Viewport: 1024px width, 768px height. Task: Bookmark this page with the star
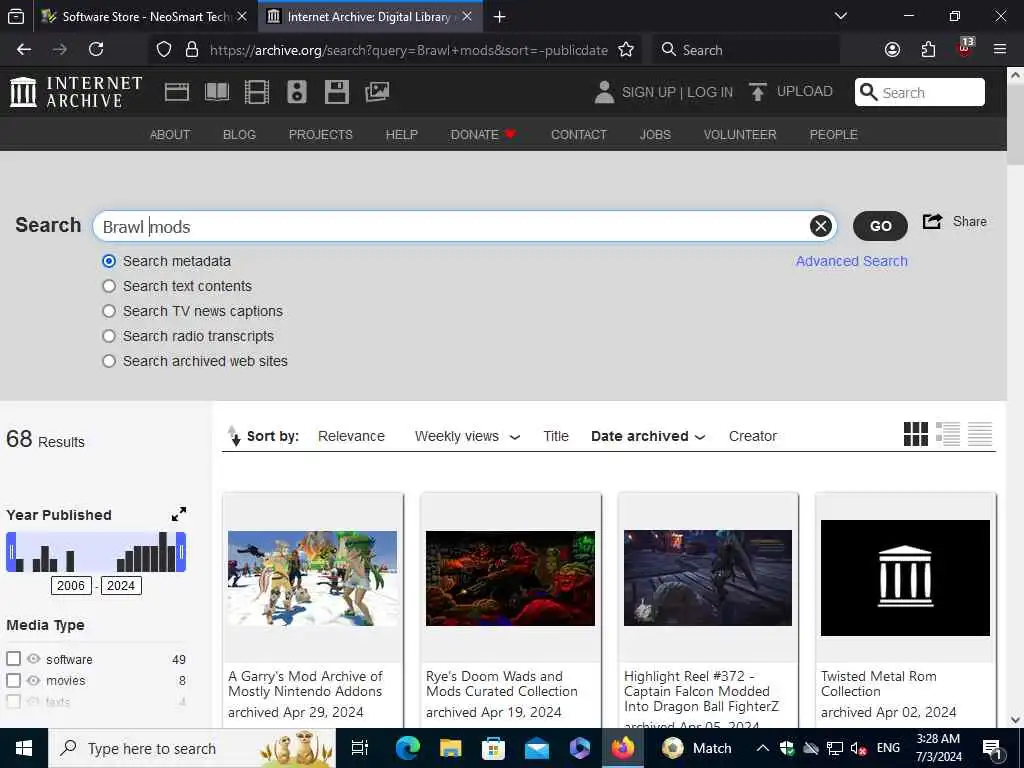[626, 50]
